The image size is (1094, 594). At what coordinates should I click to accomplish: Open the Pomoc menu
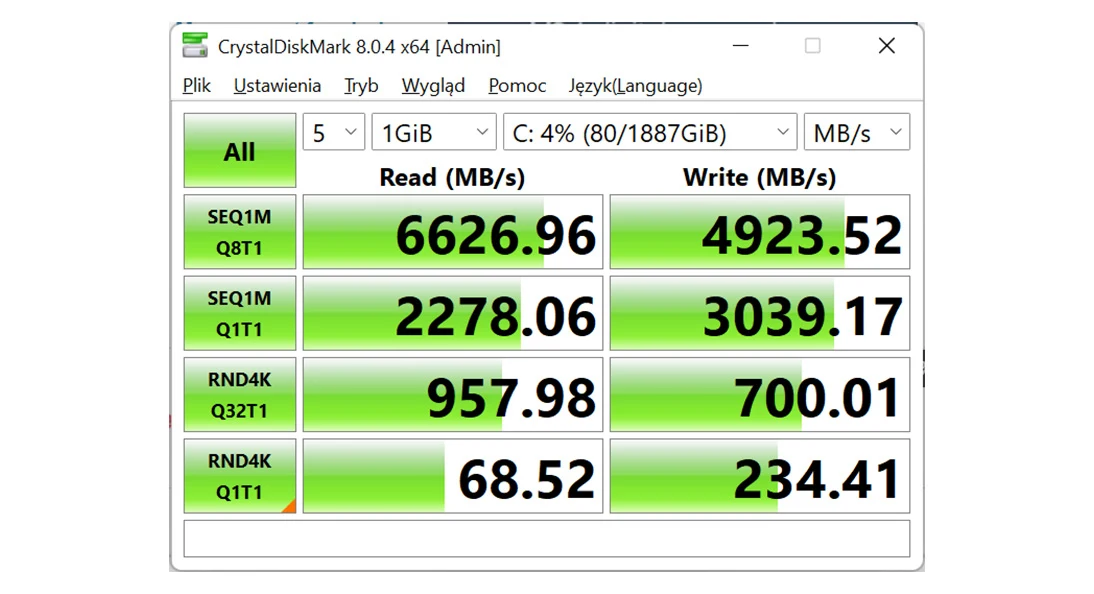click(x=516, y=86)
